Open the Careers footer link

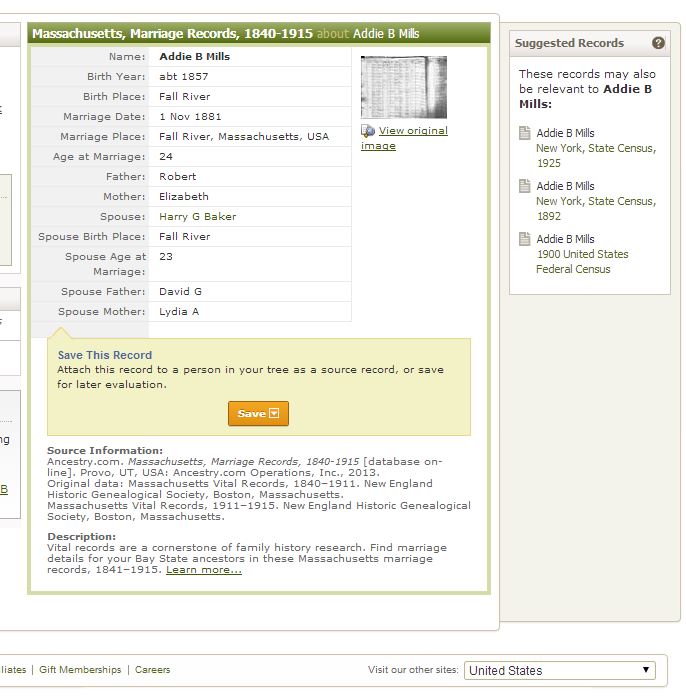point(152,670)
